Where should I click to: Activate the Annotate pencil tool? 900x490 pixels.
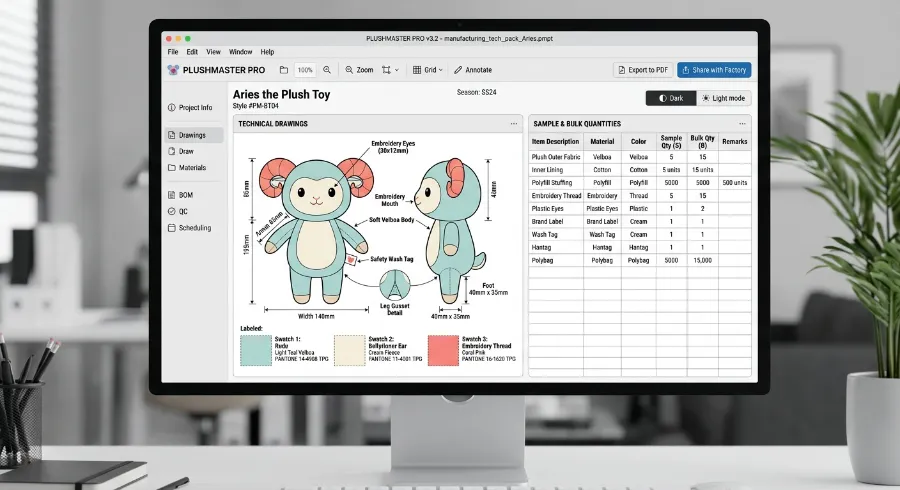click(473, 70)
